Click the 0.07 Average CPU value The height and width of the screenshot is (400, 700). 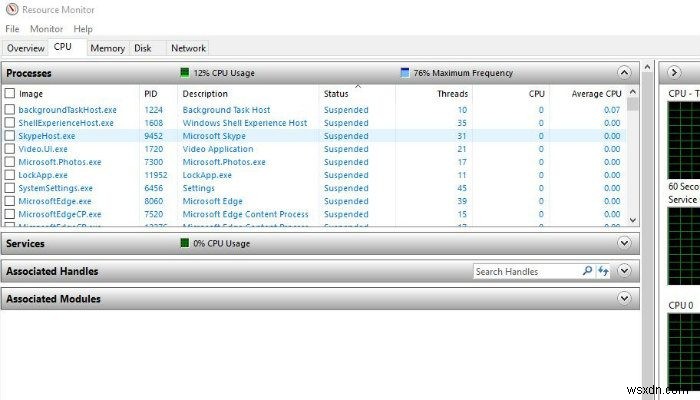[612, 110]
